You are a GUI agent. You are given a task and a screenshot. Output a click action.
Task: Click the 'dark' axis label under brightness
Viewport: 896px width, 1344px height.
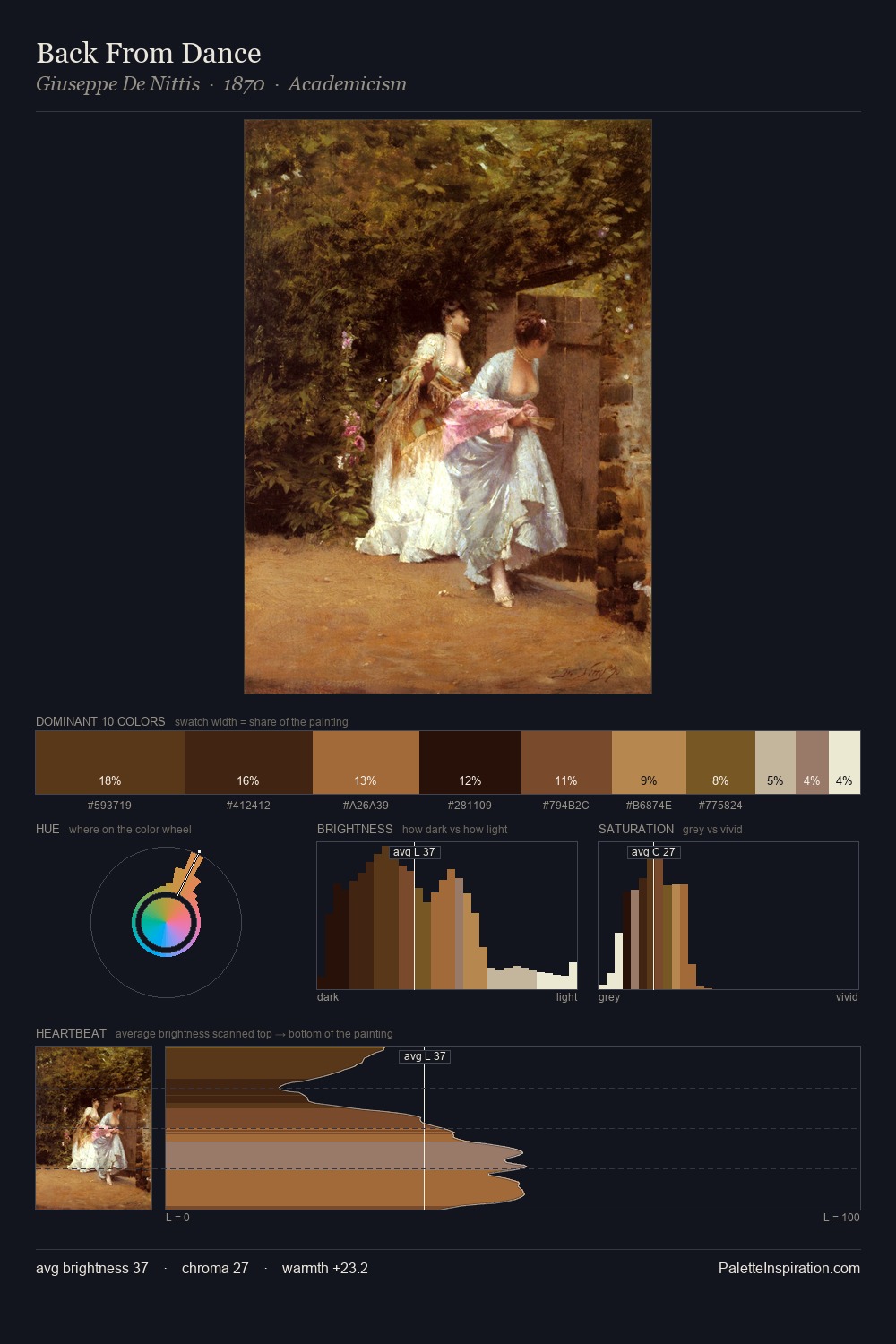pyautogui.click(x=328, y=996)
